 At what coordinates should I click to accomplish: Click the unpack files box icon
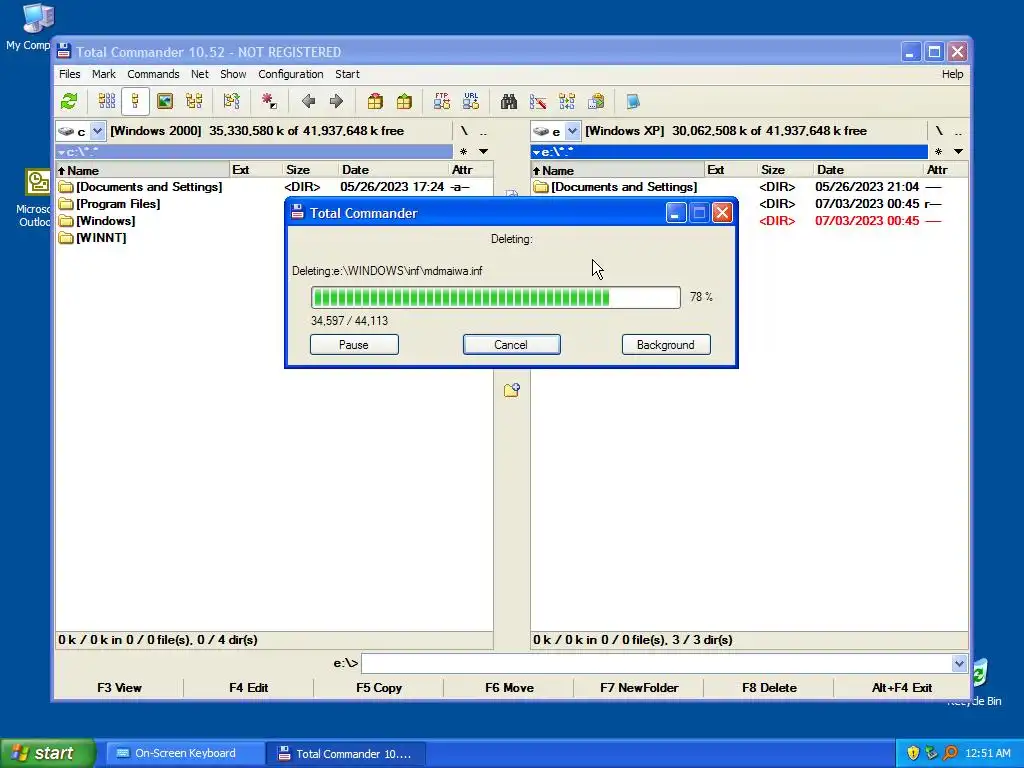[x=404, y=101]
